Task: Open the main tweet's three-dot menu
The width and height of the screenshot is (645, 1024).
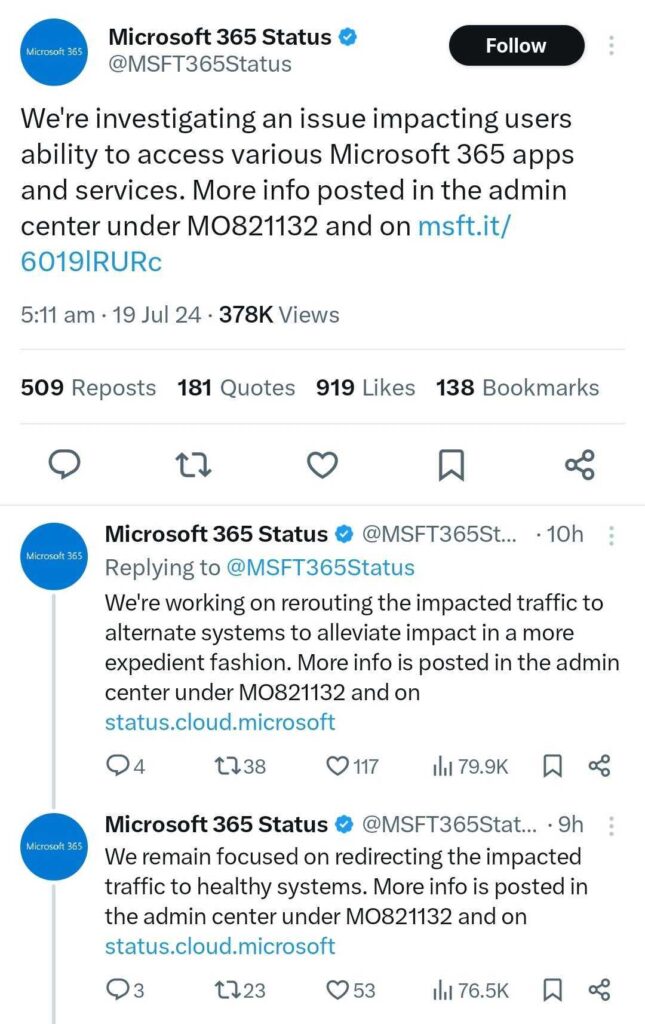Action: (611, 46)
